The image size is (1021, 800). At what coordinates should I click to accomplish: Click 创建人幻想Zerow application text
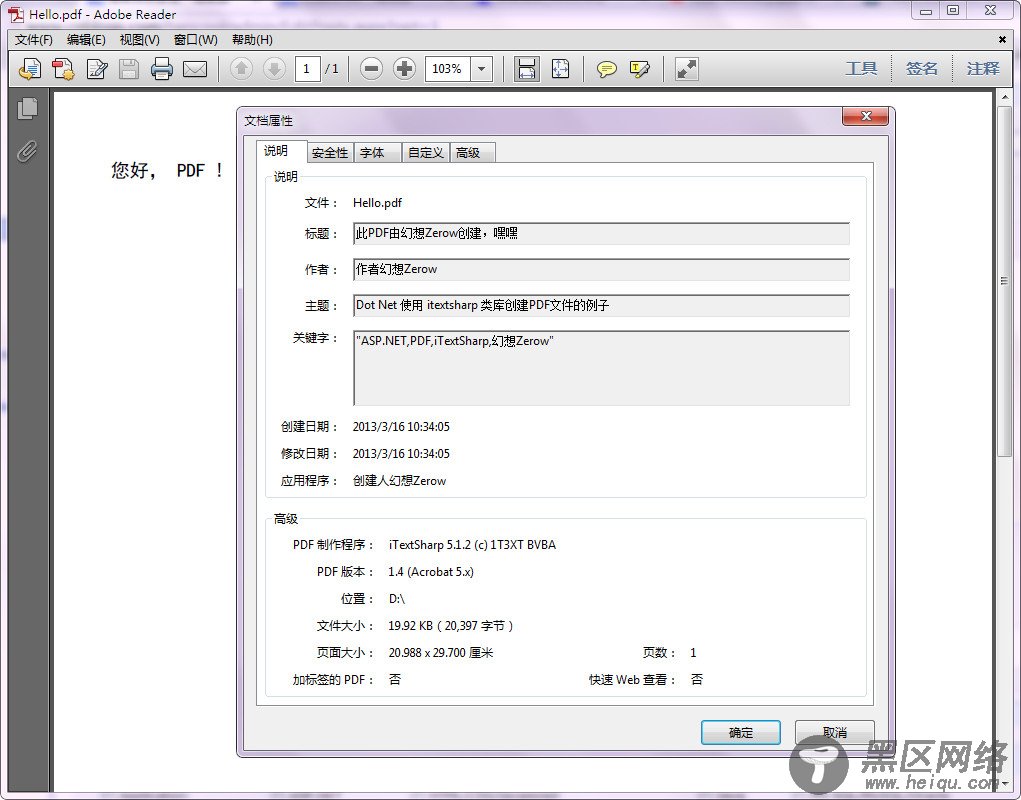pyautogui.click(x=400, y=481)
